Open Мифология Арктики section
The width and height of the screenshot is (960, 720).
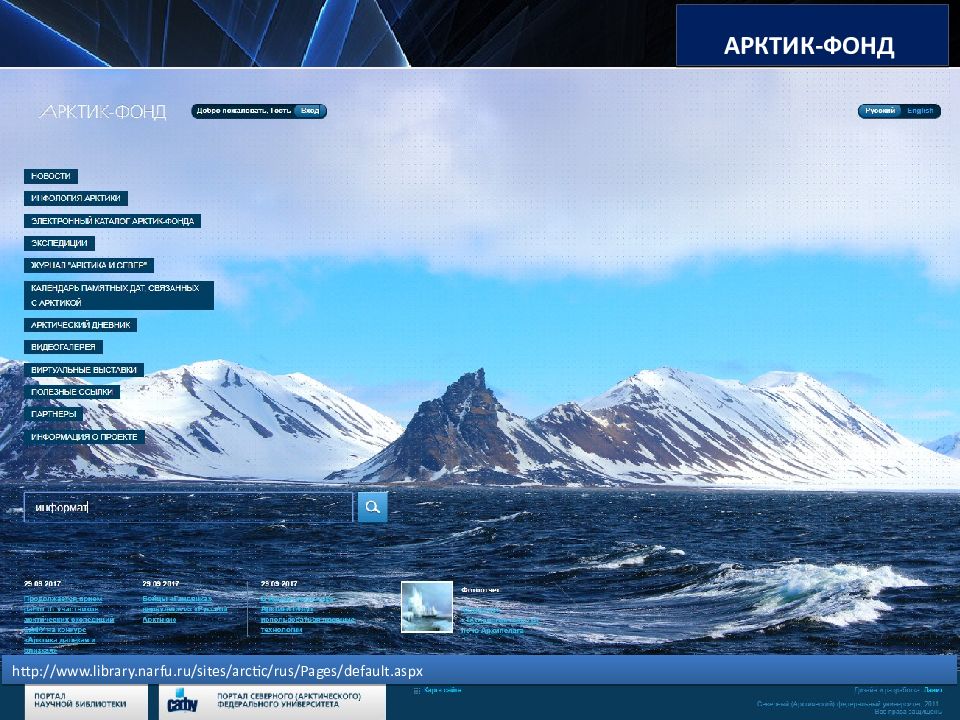(76, 198)
